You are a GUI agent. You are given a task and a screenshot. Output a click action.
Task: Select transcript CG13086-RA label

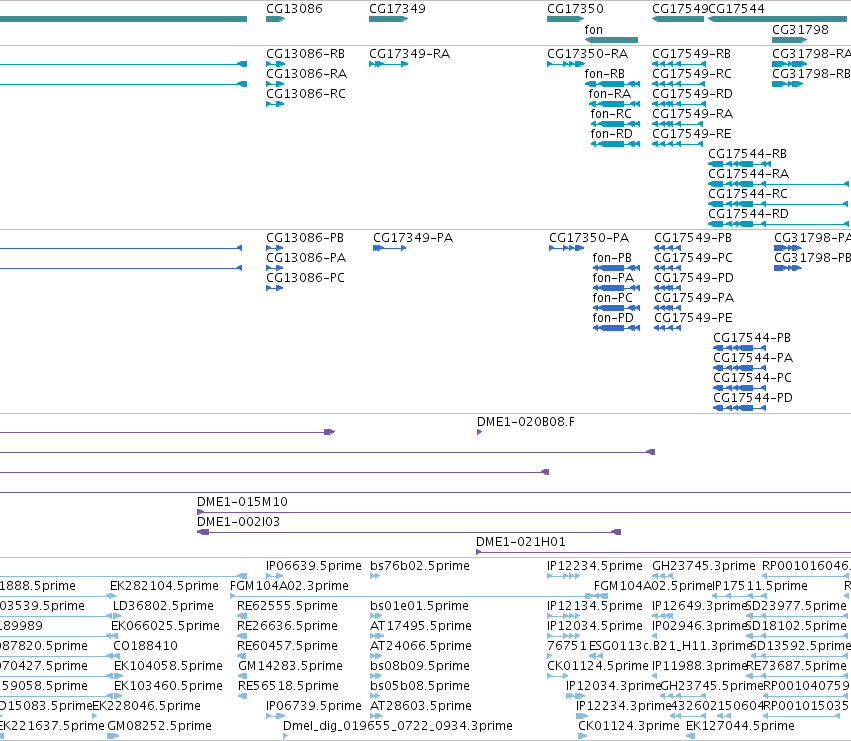coord(307,74)
